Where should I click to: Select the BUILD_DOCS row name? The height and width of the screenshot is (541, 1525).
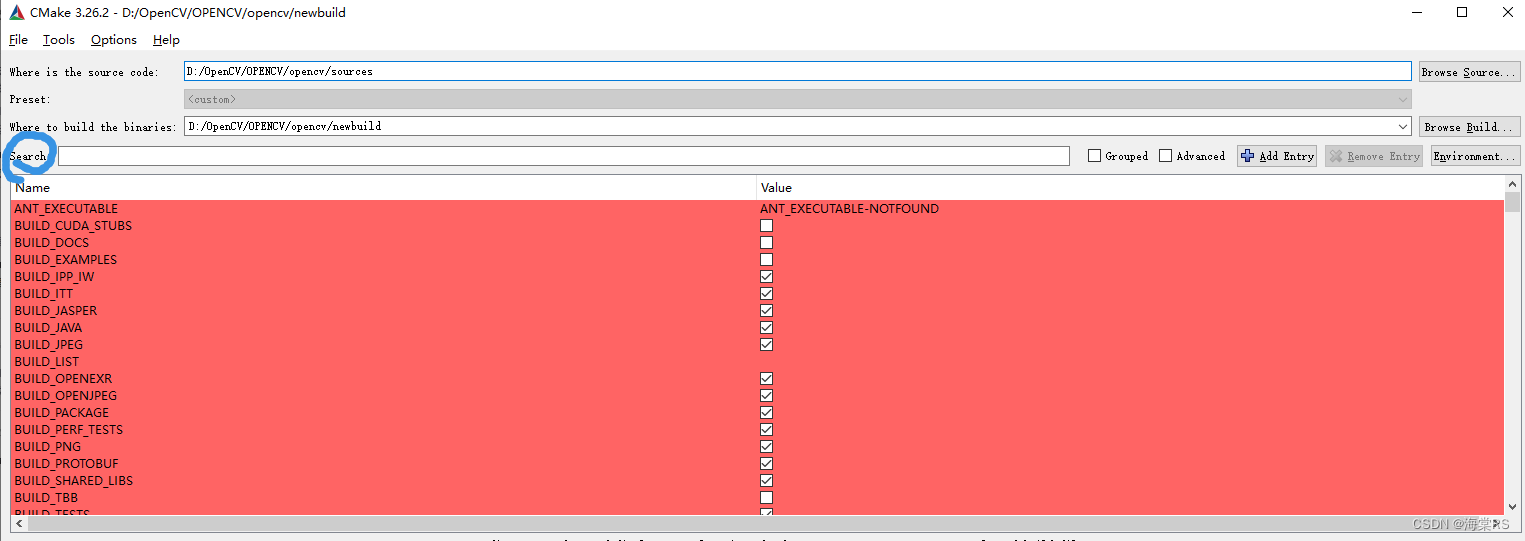coord(52,243)
